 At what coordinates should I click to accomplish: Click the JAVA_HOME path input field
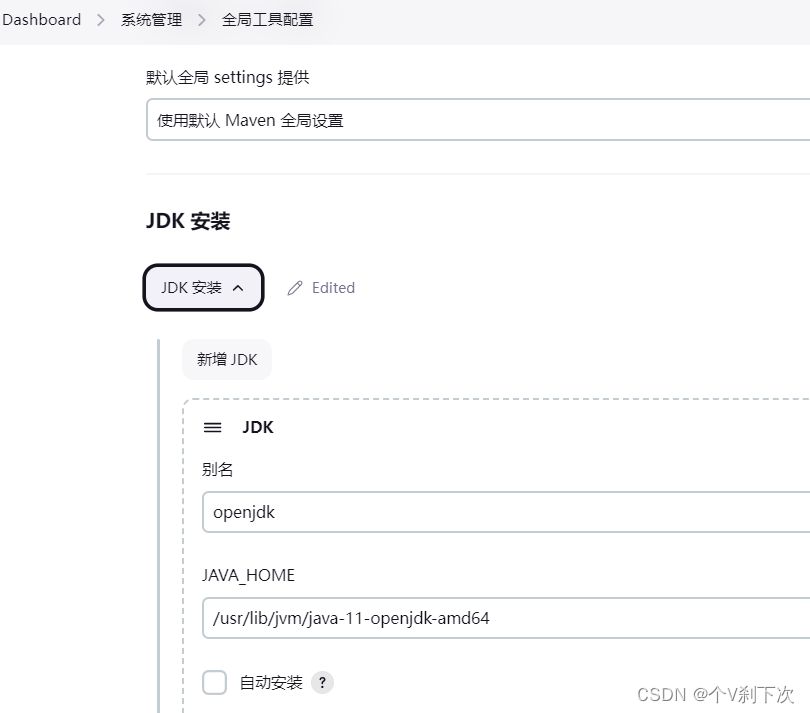506,618
